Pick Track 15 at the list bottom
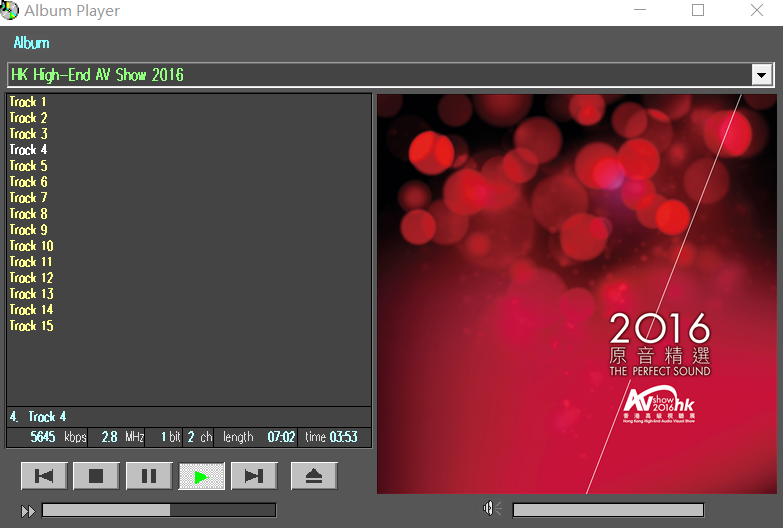783x528 pixels. (31, 326)
